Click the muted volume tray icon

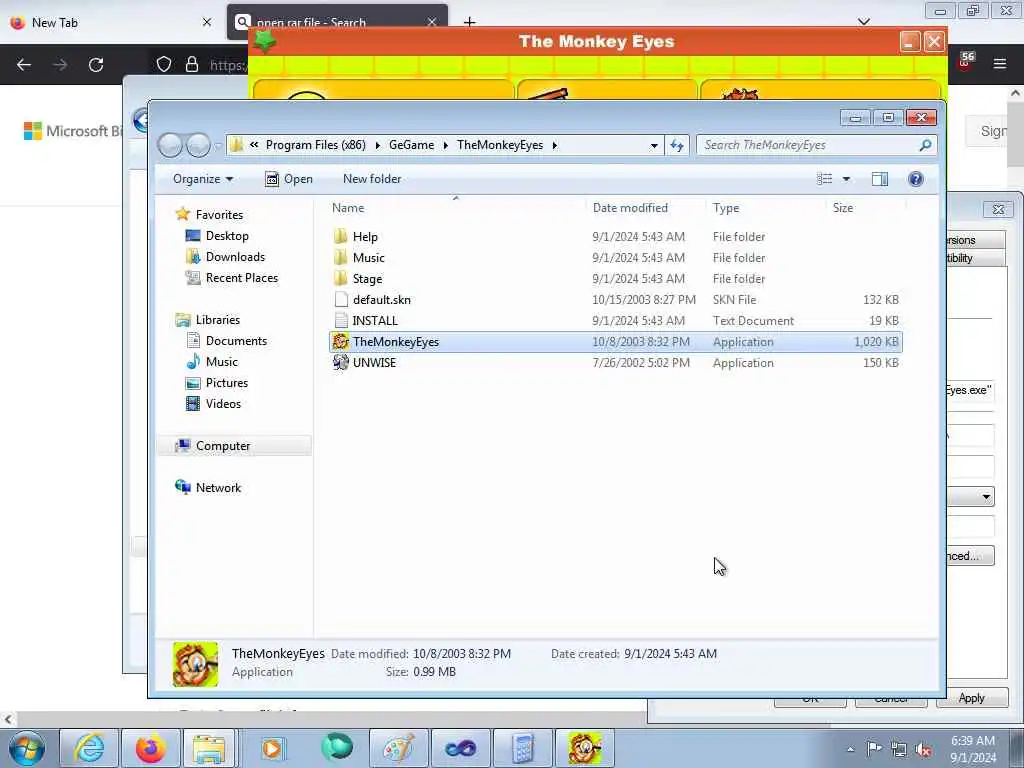[923, 749]
